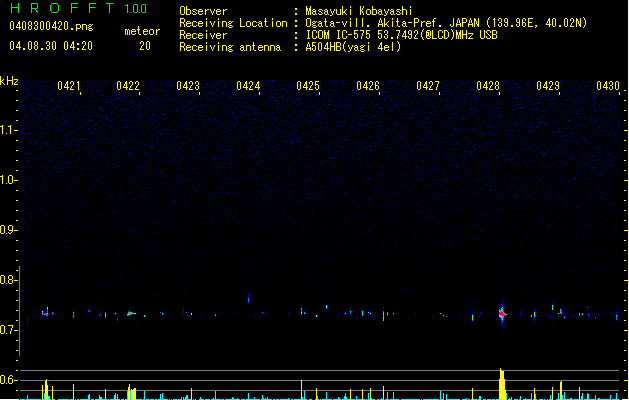This screenshot has height=400, width=629.
Task: Click the 0423 time marker
Action: click(x=188, y=86)
